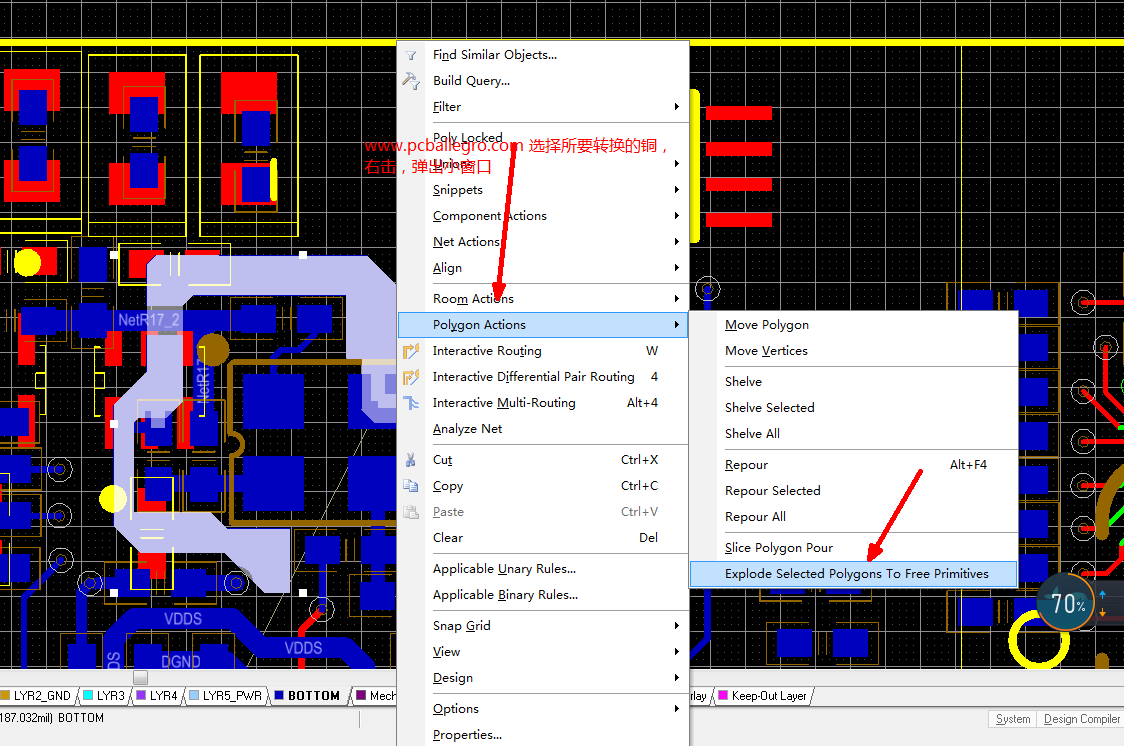Screen dimensions: 1124x746
Task: Expand the Snap Grid submenu
Action: pos(543,626)
